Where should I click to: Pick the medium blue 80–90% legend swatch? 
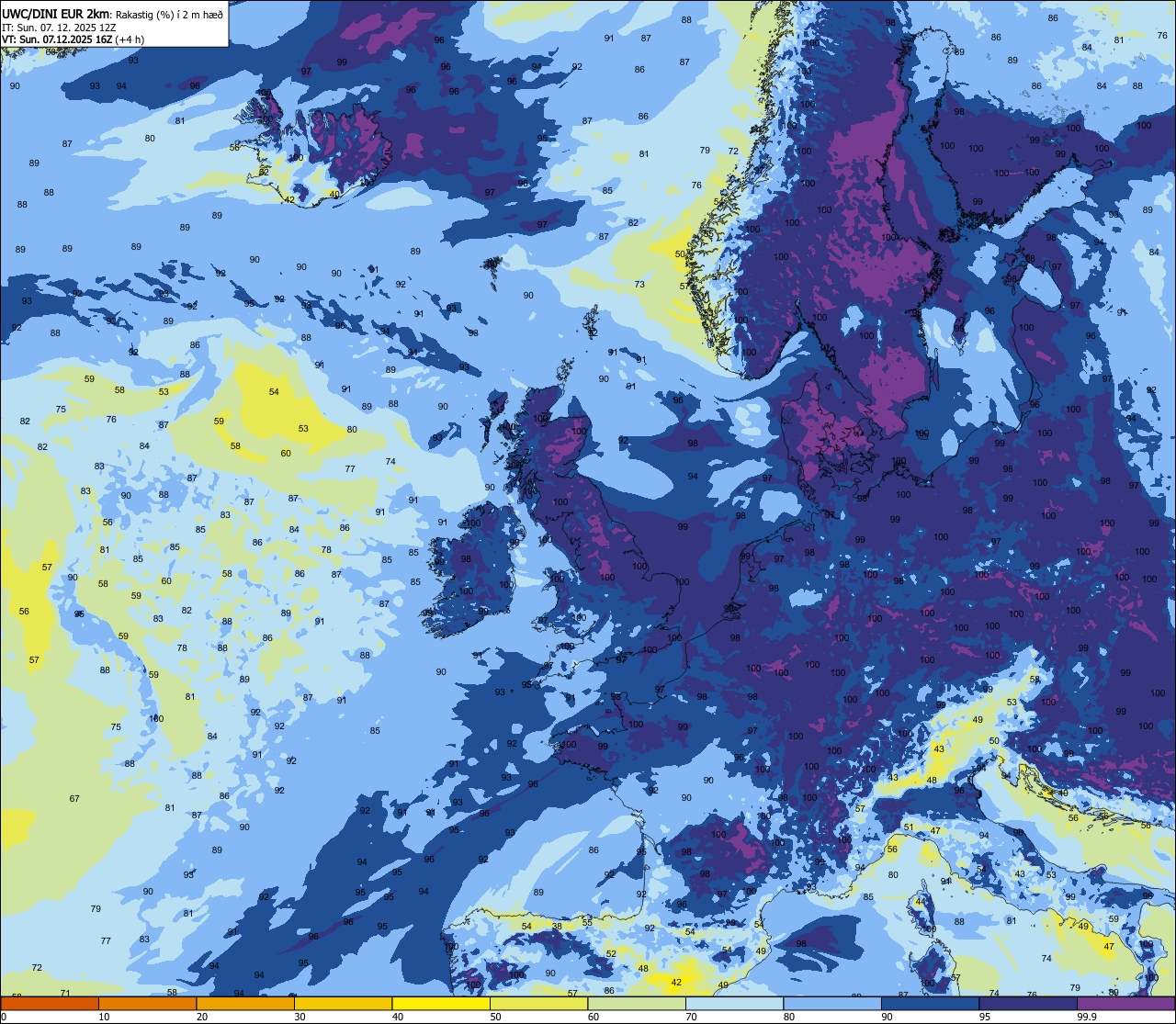pyautogui.click(x=832, y=1003)
